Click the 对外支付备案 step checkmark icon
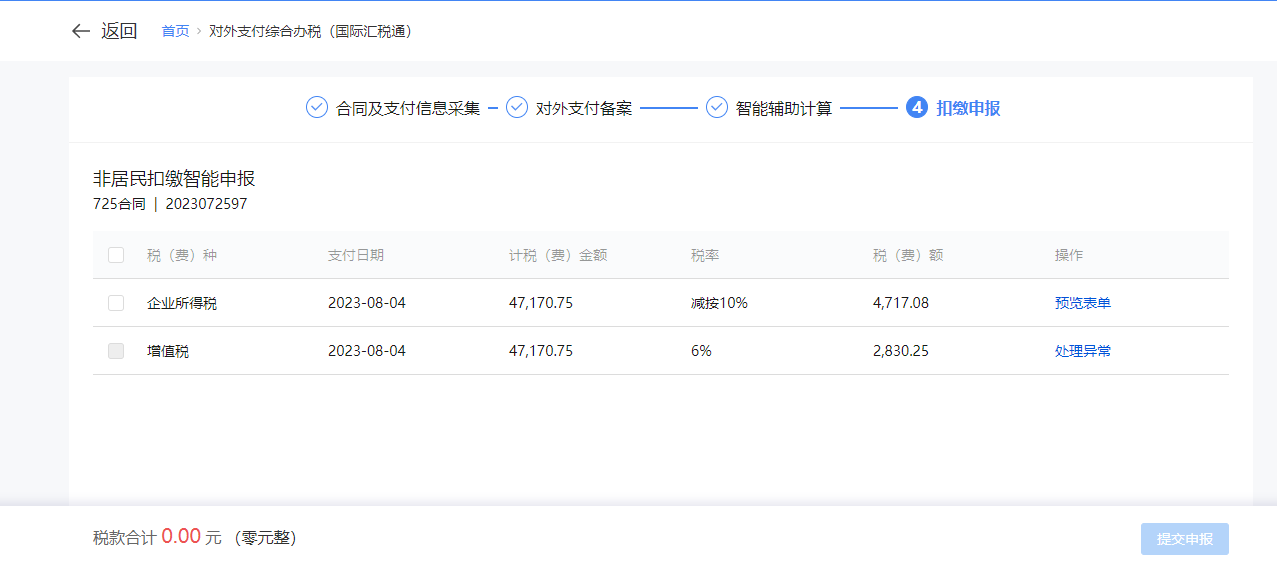The image size is (1277, 563). tap(517, 108)
